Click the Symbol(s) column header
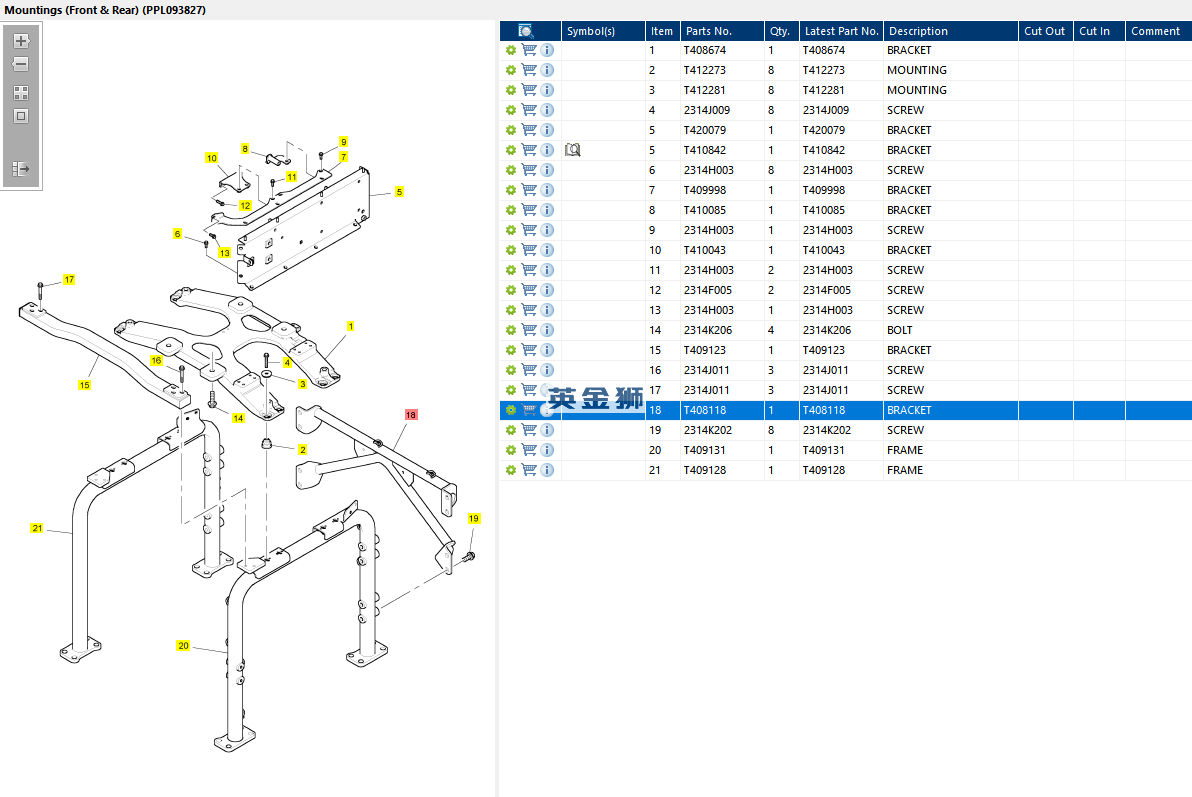The height and width of the screenshot is (797, 1192). (x=604, y=31)
